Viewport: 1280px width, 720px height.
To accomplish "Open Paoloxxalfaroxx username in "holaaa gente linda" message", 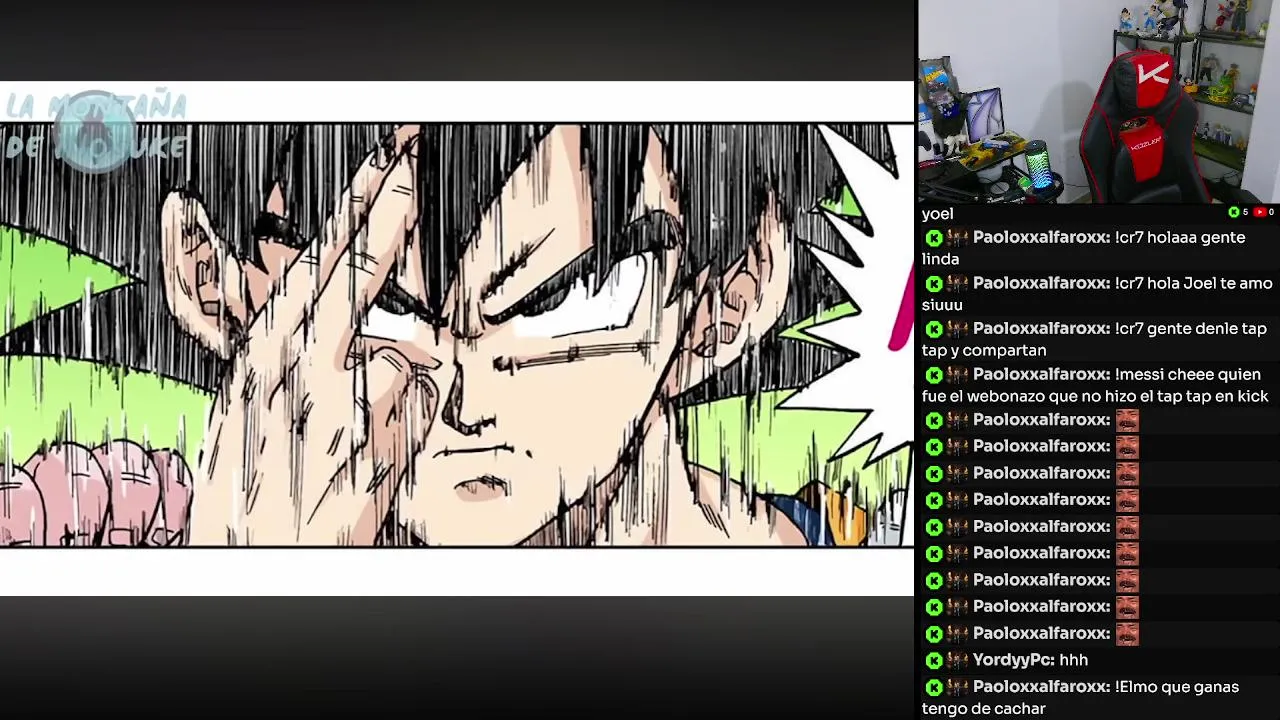I will [x=1042, y=238].
